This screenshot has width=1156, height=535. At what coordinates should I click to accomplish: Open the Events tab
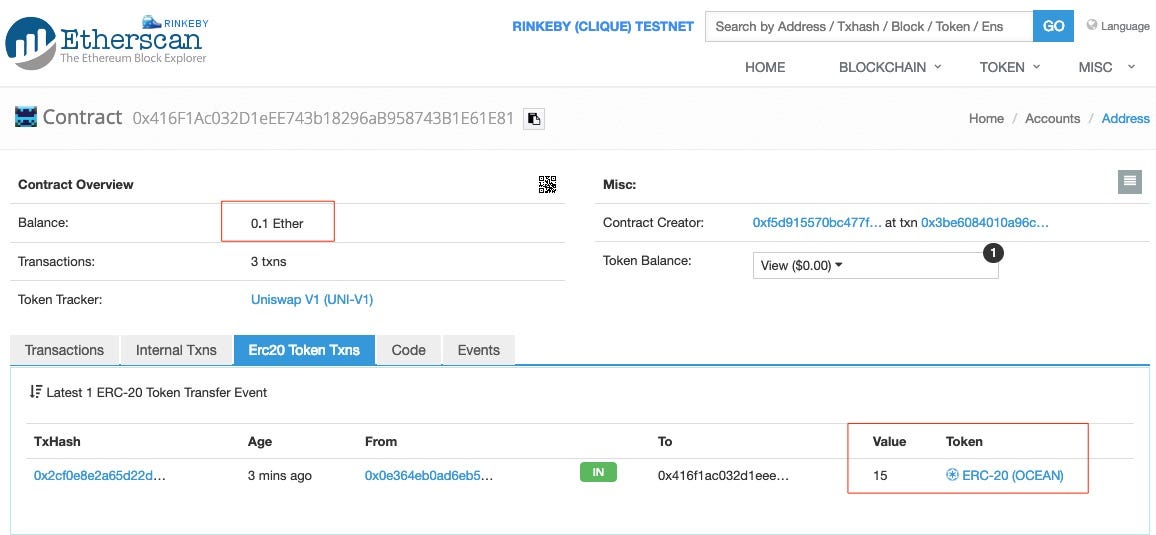coord(478,350)
